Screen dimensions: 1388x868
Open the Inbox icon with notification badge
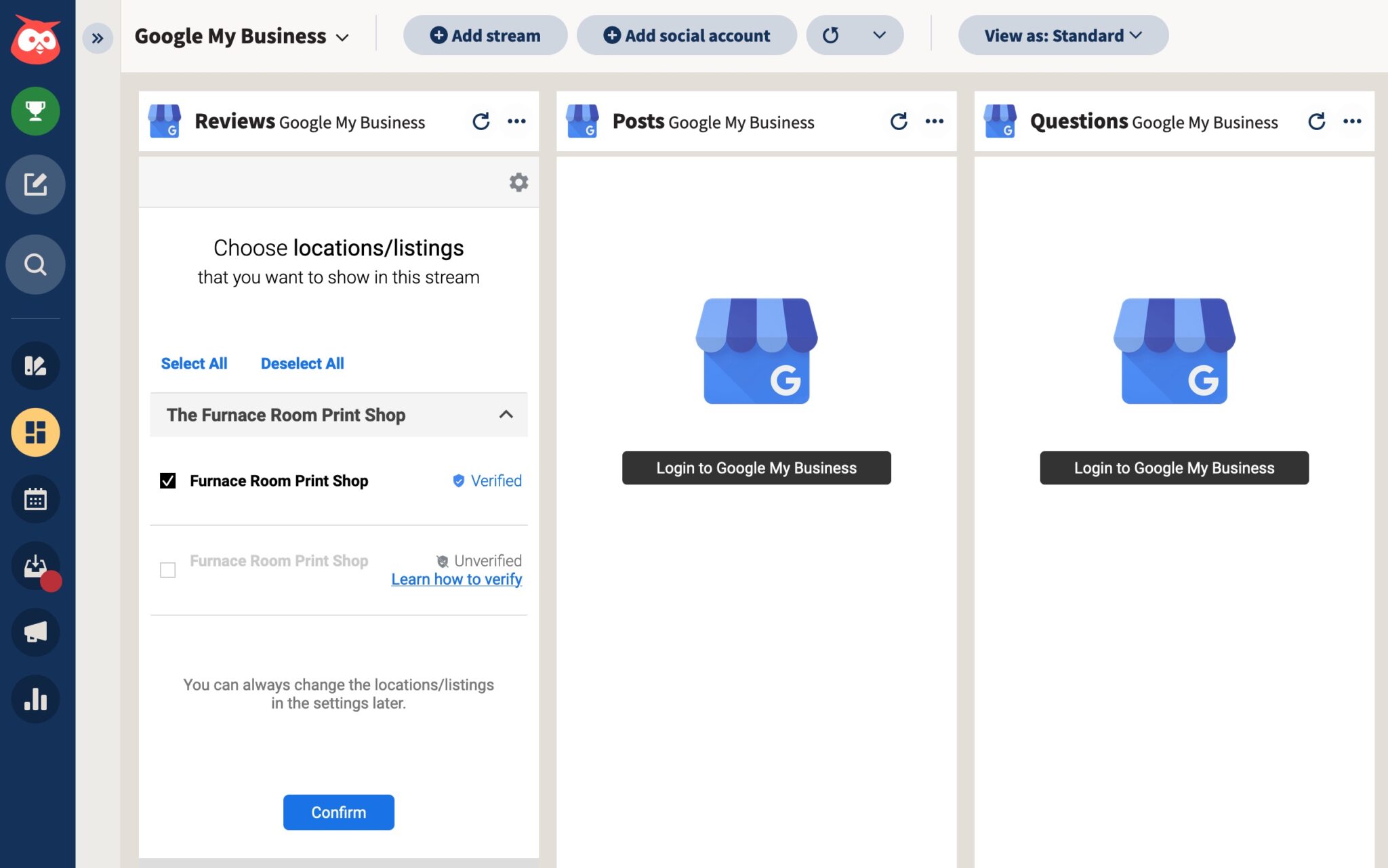(35, 566)
